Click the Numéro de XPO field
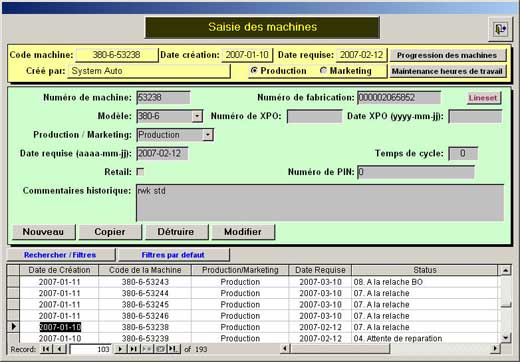The width and height of the screenshot is (520, 362). pos(314,116)
